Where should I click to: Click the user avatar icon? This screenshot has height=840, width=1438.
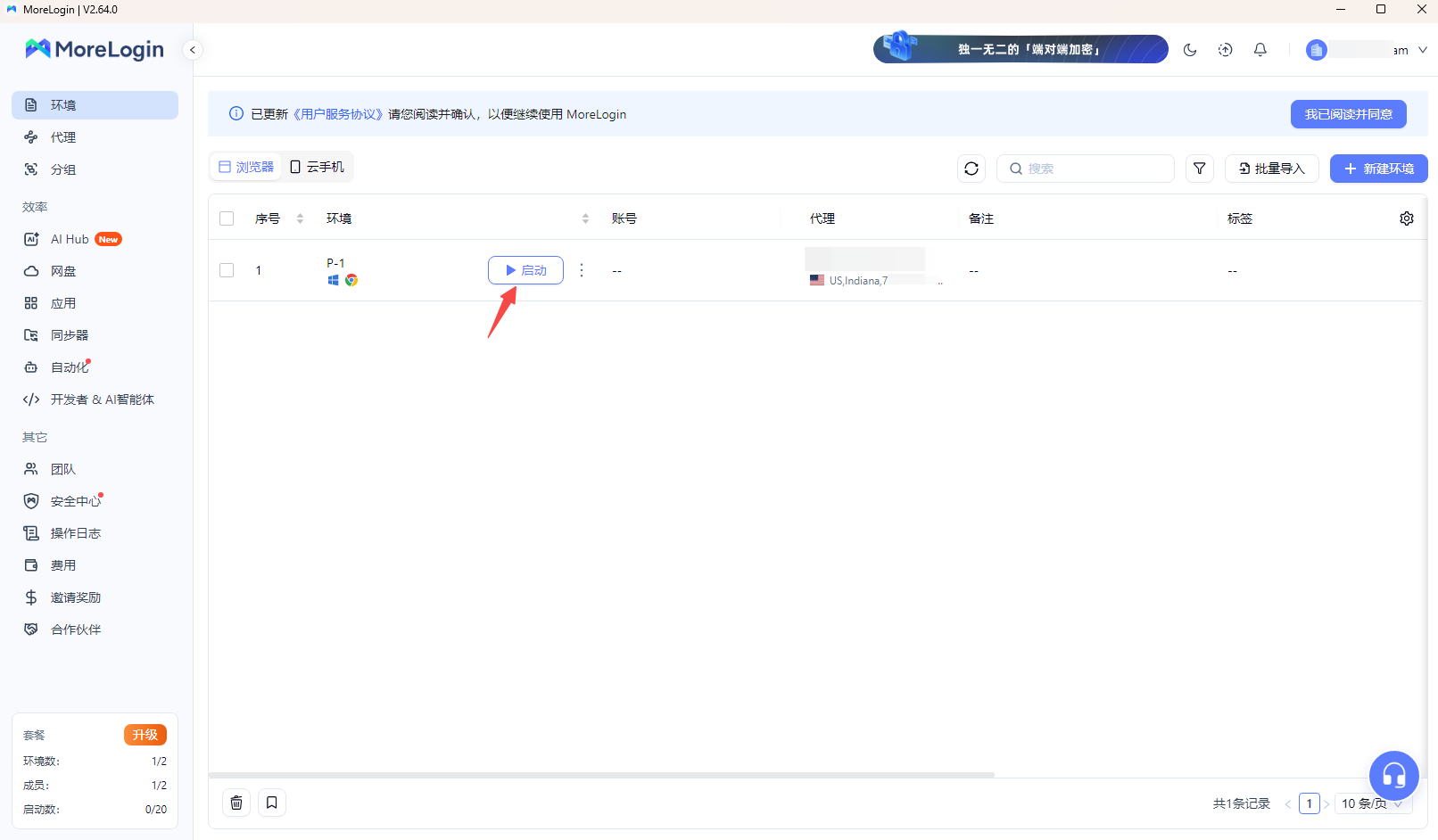pyautogui.click(x=1317, y=50)
